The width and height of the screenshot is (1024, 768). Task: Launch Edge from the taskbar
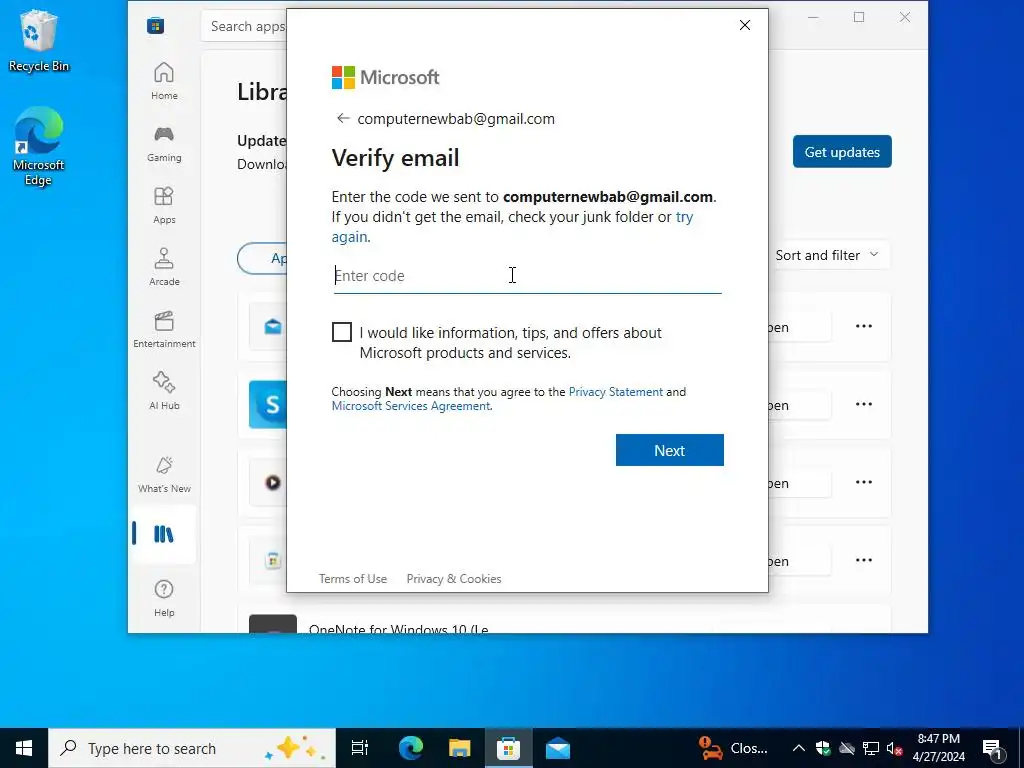click(x=411, y=748)
